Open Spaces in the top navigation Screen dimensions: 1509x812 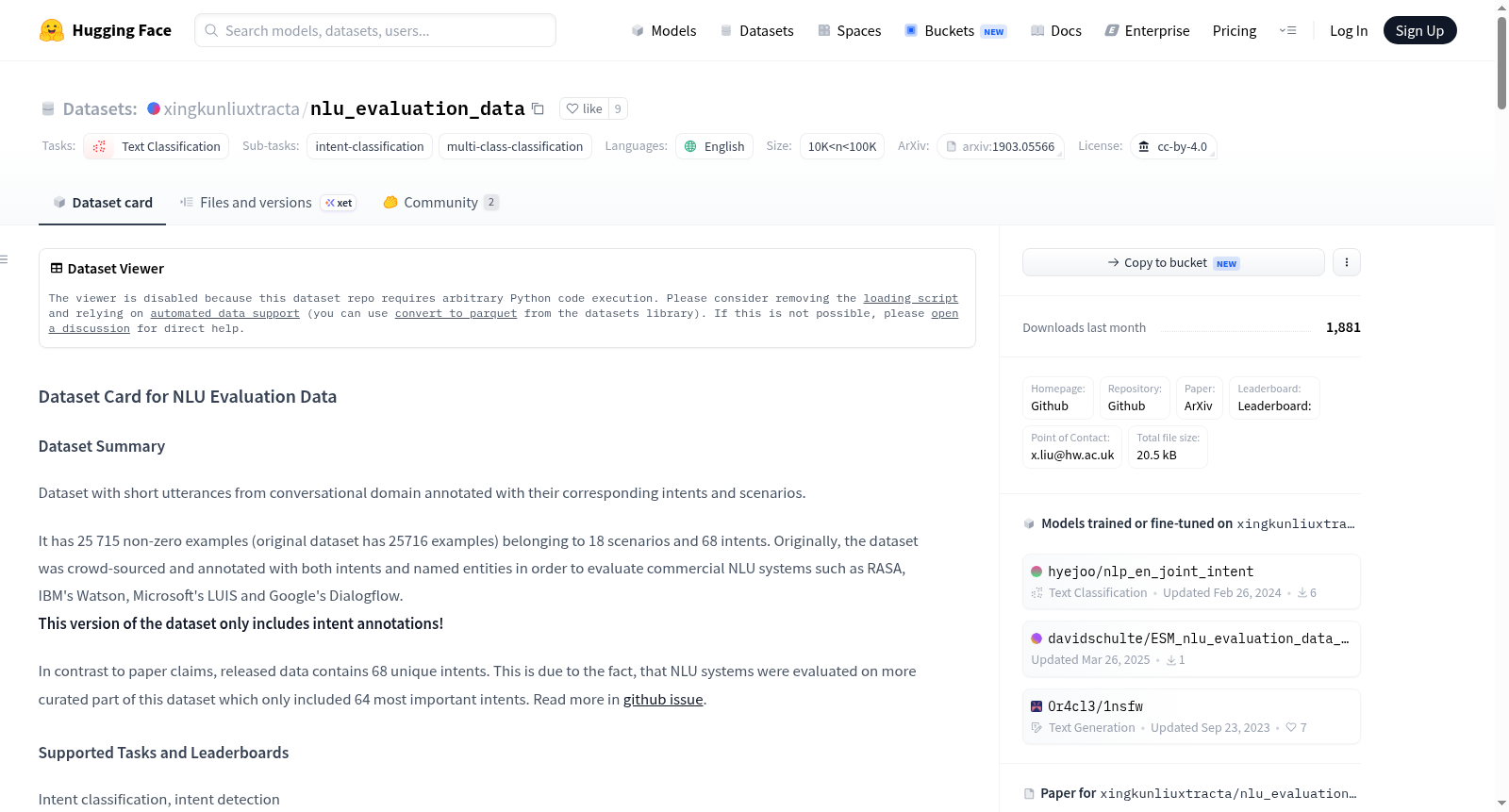click(x=850, y=30)
